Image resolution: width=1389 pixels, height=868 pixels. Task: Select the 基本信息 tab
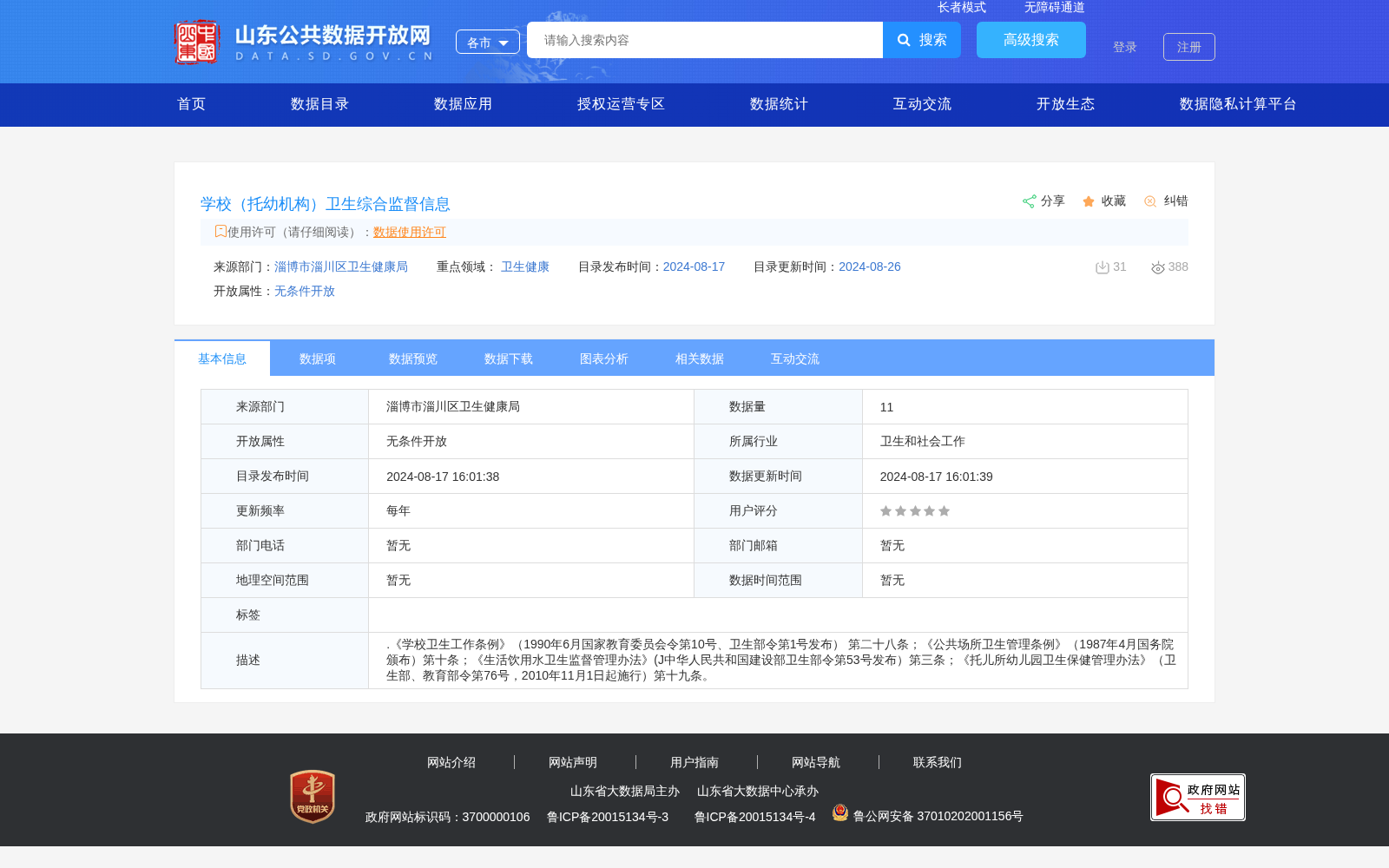222,358
